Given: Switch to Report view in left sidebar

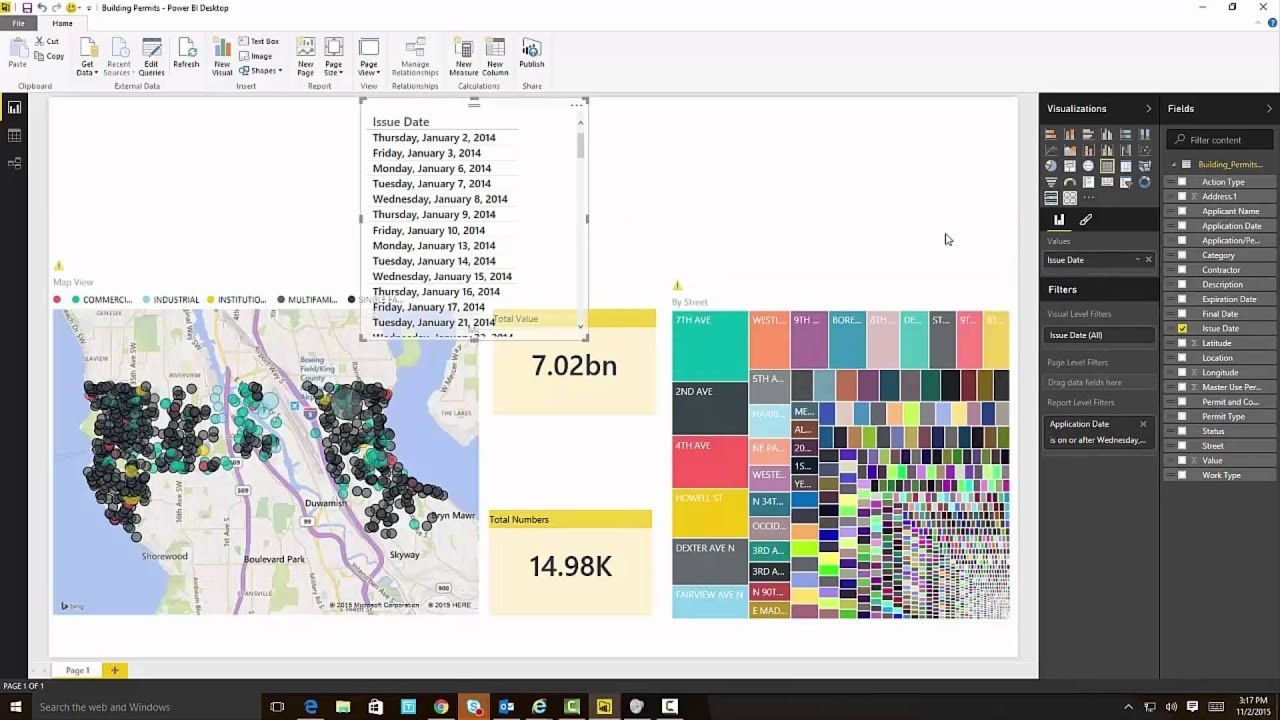Looking at the screenshot, I should pyautogui.click(x=14, y=108).
